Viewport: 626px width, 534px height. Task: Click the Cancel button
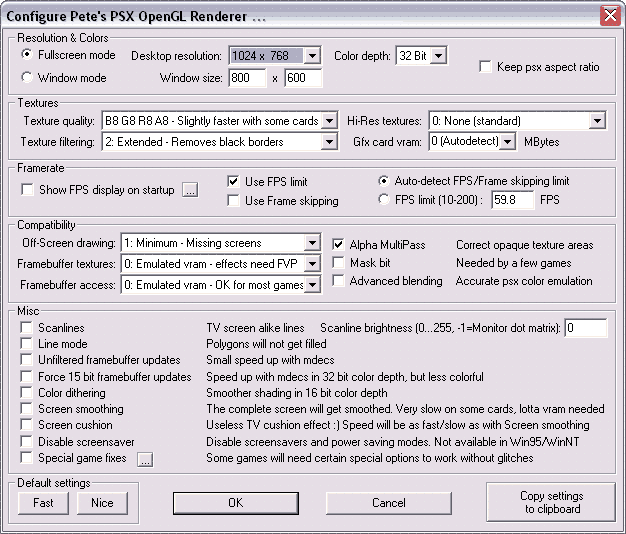(x=389, y=503)
